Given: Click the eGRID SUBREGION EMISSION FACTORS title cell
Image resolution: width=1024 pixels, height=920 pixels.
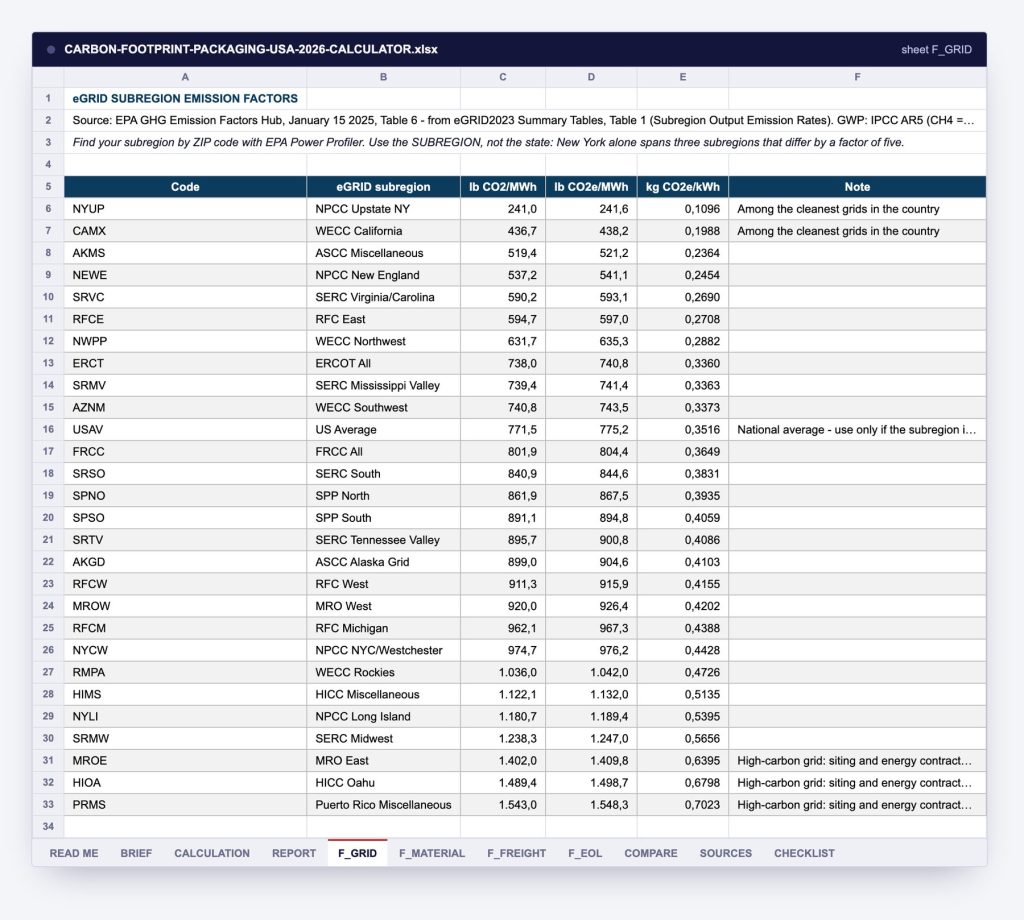Looking at the screenshot, I should (185, 99).
